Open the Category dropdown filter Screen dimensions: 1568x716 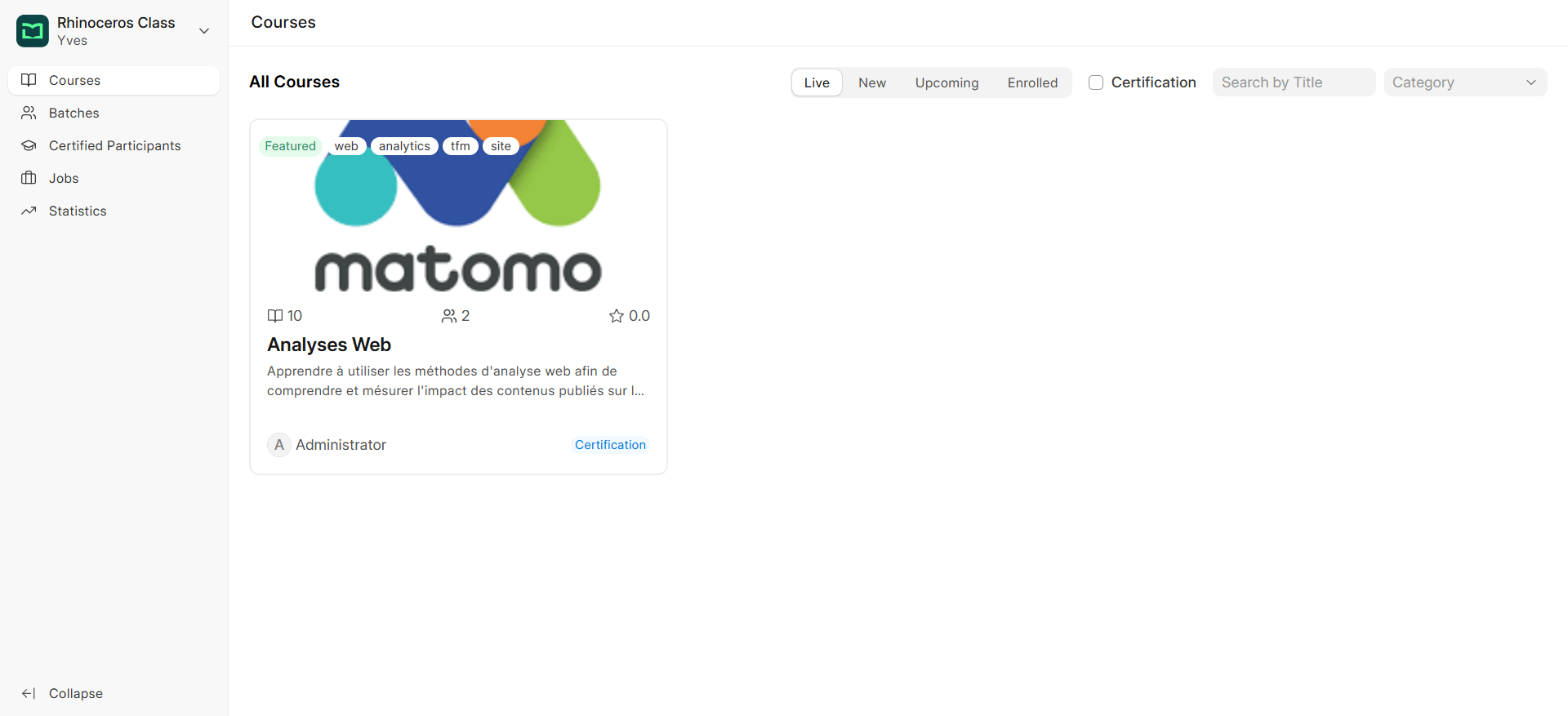1465,82
